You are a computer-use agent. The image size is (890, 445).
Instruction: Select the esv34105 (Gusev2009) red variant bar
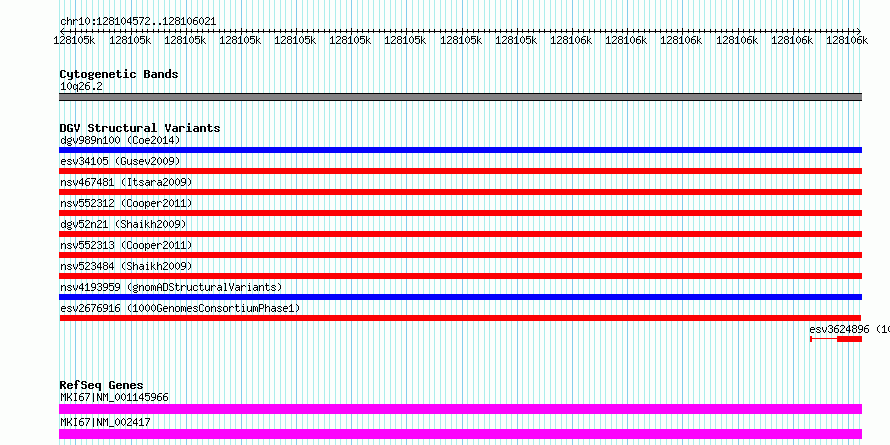point(460,171)
